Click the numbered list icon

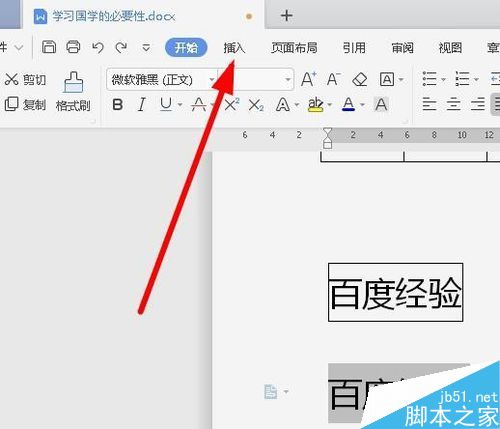(x=462, y=79)
